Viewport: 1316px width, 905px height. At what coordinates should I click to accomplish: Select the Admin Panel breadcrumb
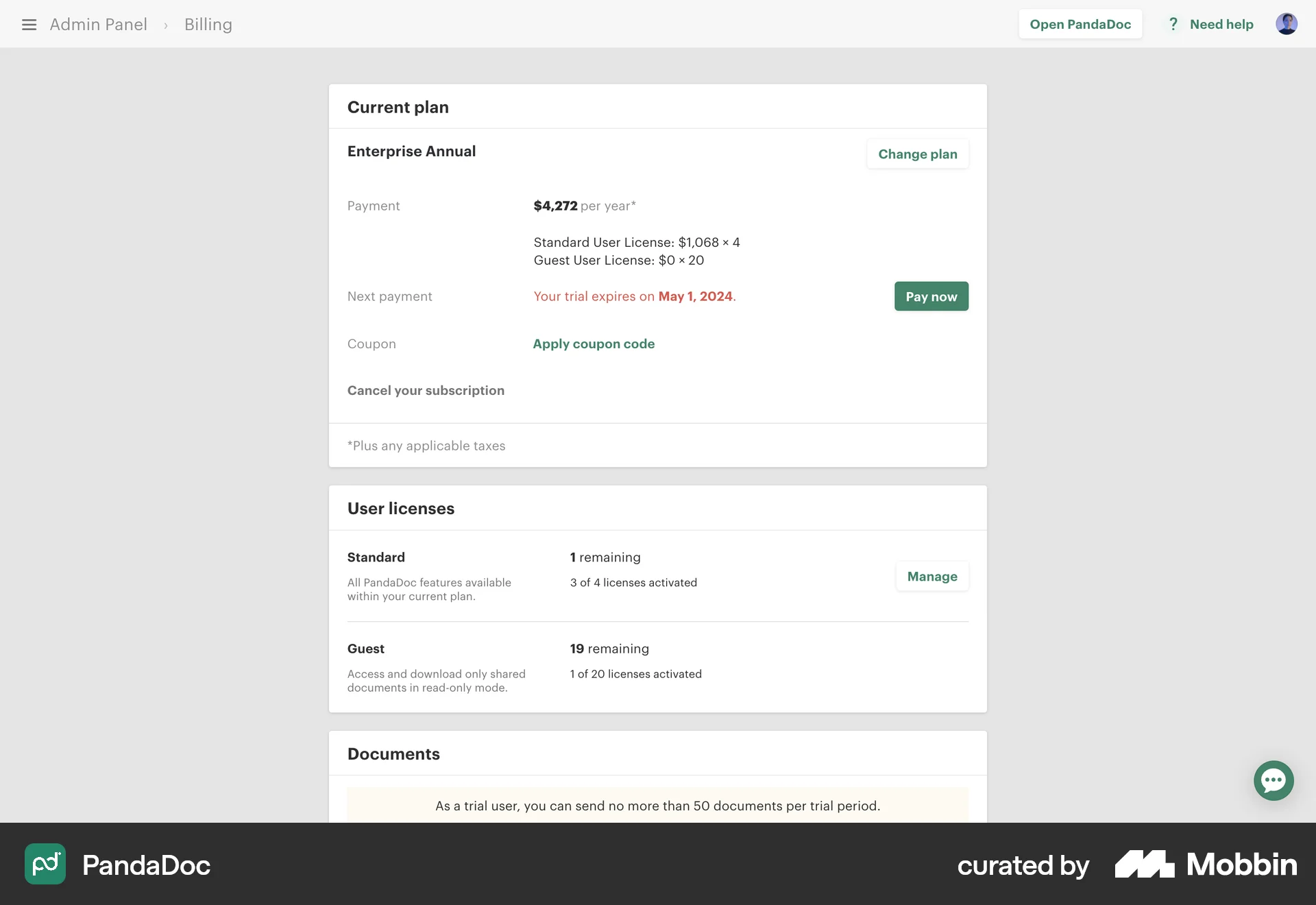point(98,24)
